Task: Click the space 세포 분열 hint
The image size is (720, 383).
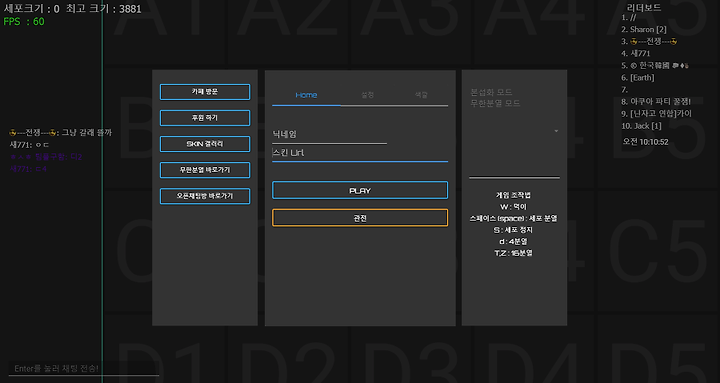Action: (x=513, y=218)
